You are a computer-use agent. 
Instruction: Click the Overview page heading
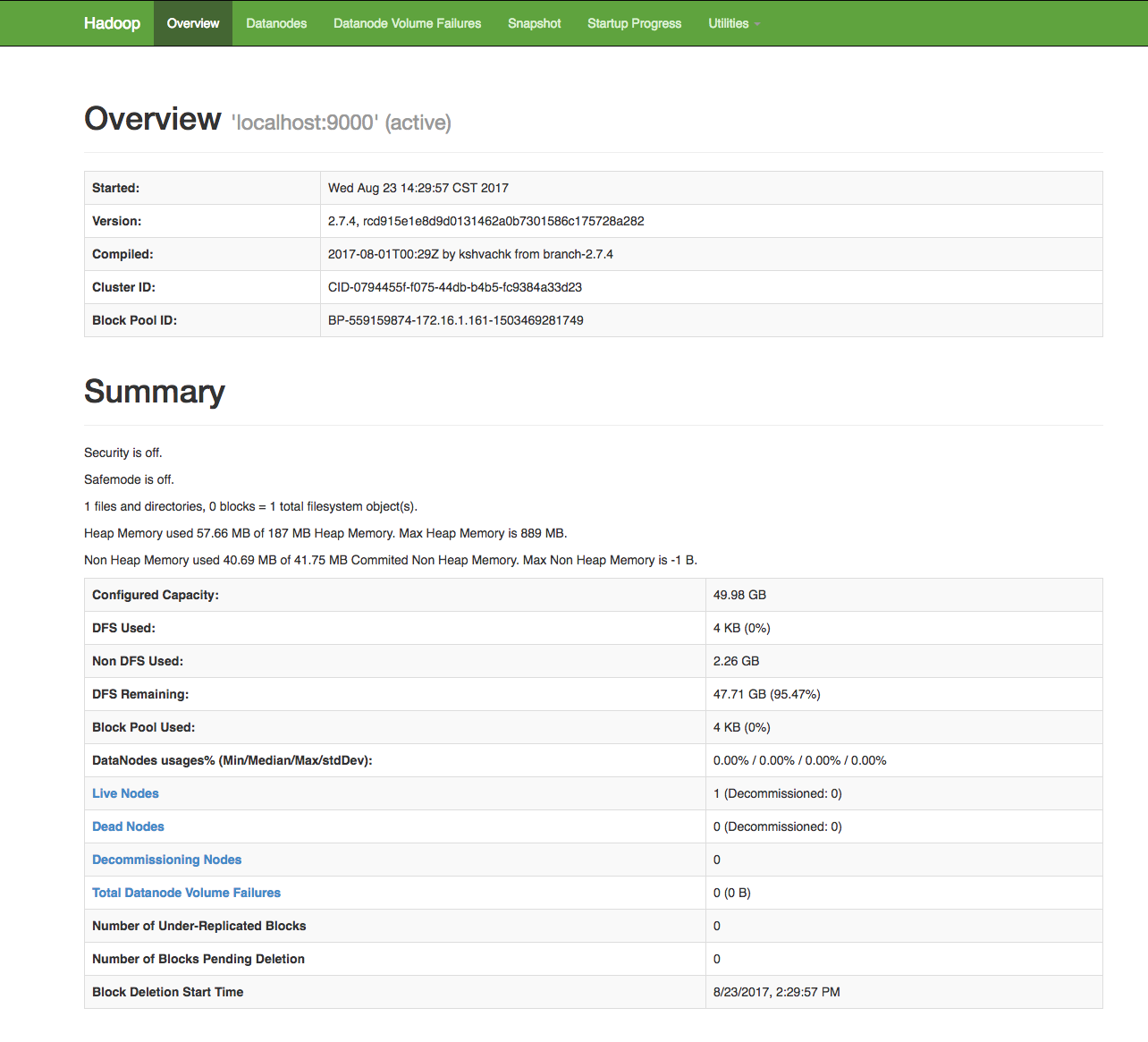[152, 119]
